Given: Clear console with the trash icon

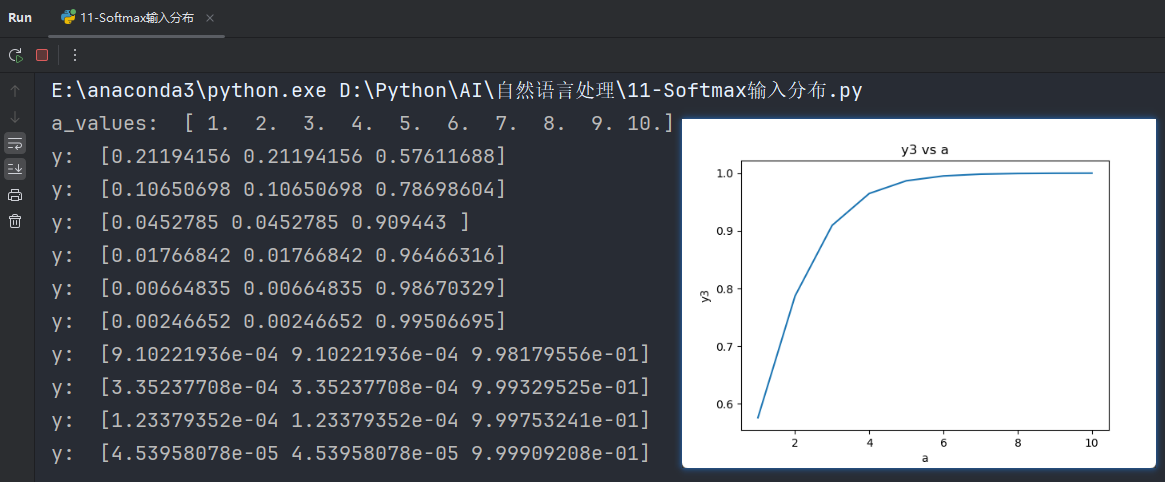Looking at the screenshot, I should pyautogui.click(x=15, y=221).
